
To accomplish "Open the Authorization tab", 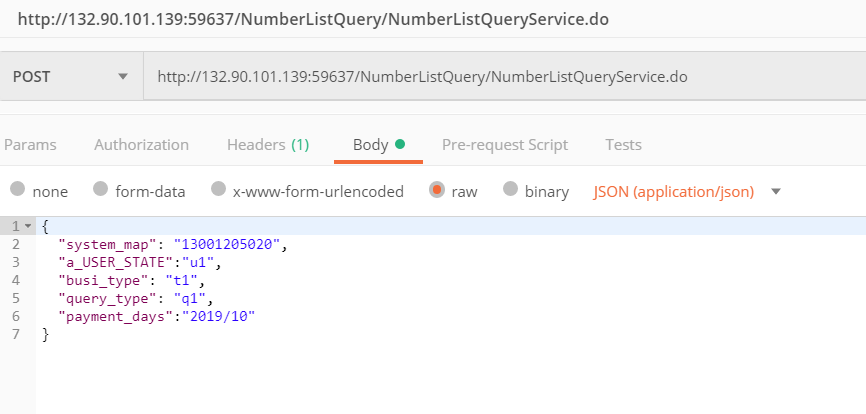I will (141, 145).
